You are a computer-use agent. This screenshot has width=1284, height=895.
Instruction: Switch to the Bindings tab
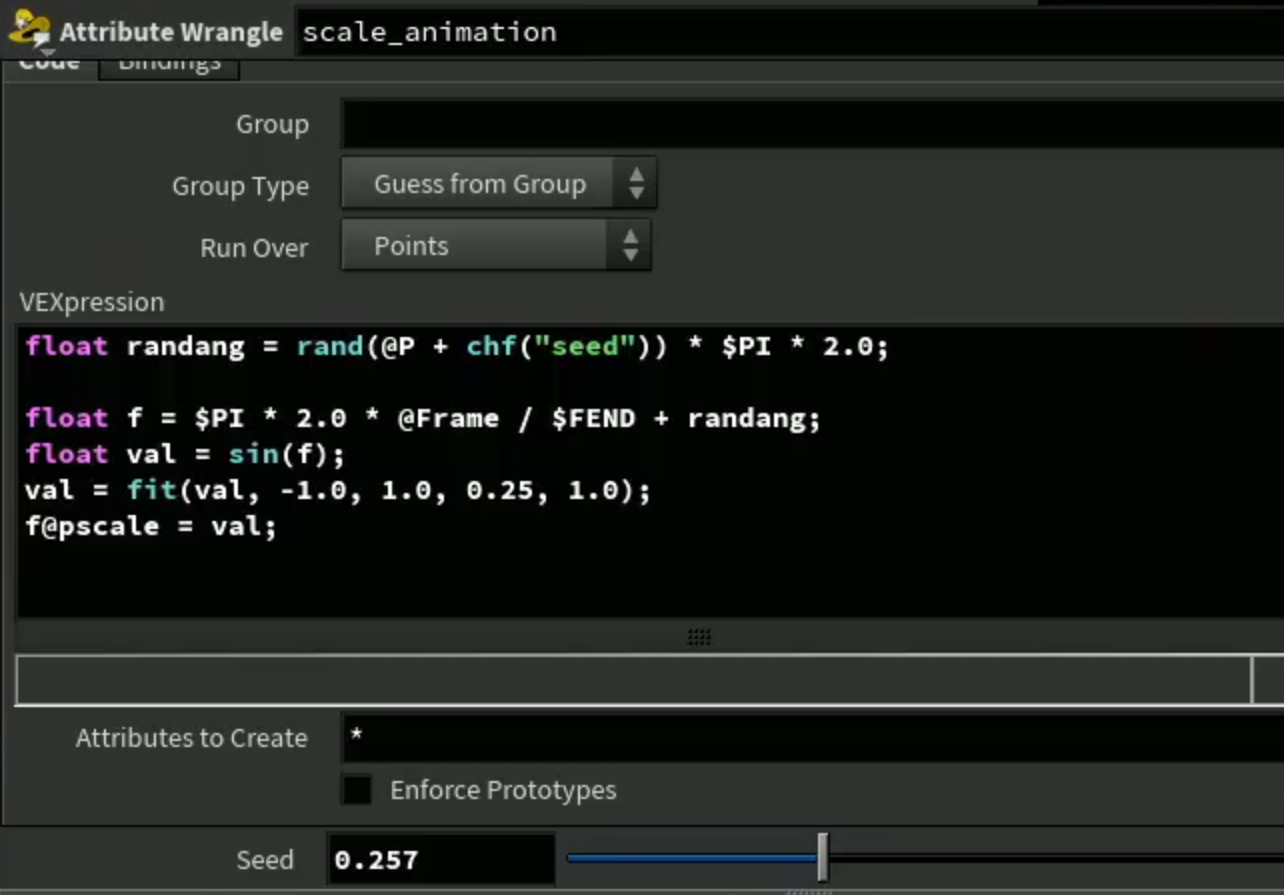pyautogui.click(x=169, y=64)
